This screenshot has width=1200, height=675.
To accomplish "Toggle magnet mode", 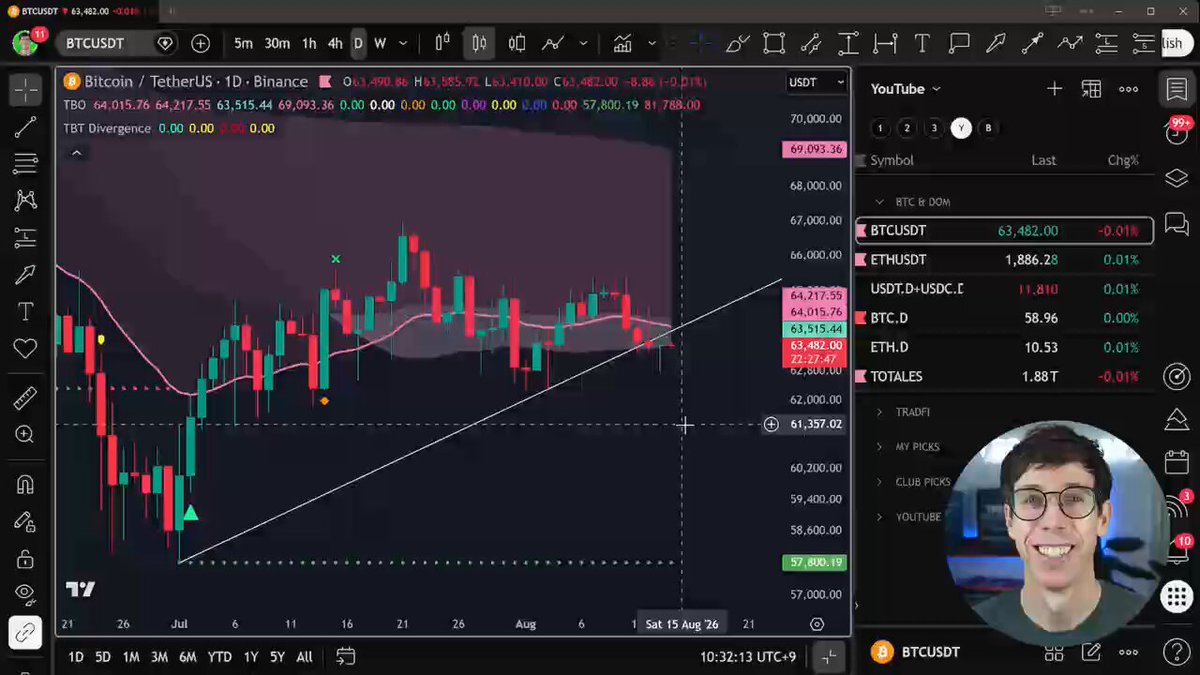I will tap(25, 485).
